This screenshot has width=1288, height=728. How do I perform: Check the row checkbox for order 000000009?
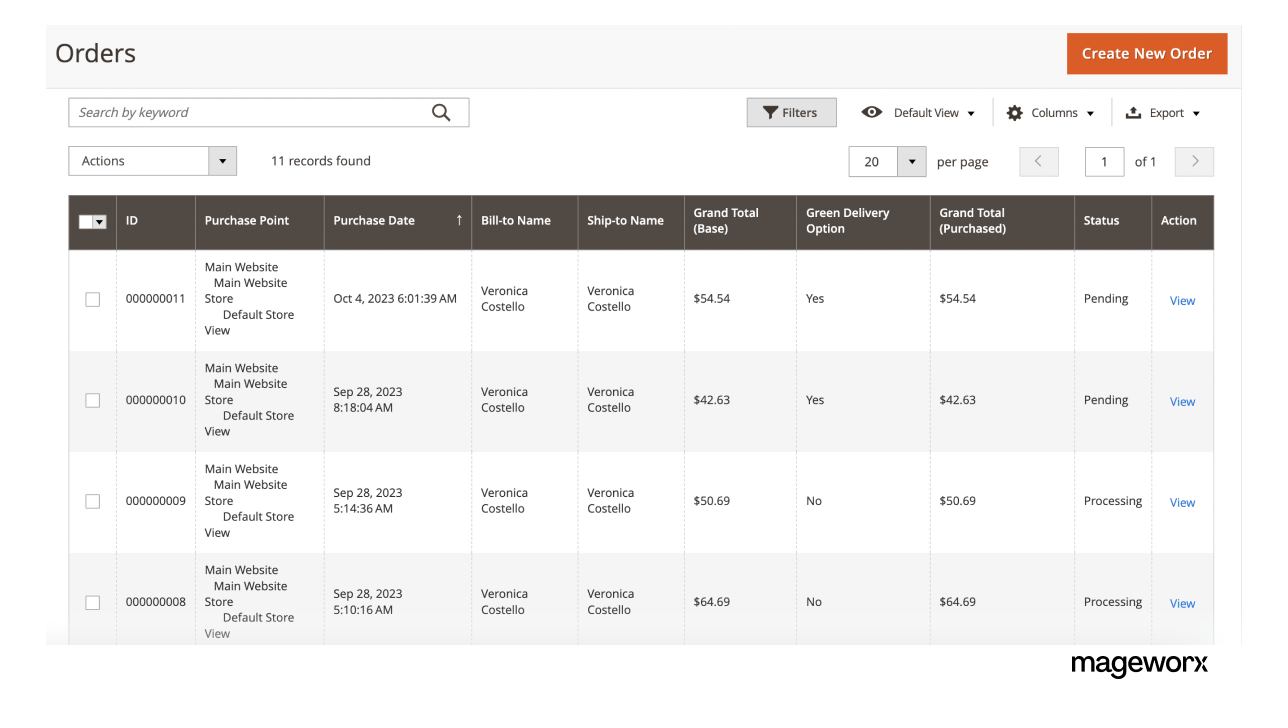point(92,501)
